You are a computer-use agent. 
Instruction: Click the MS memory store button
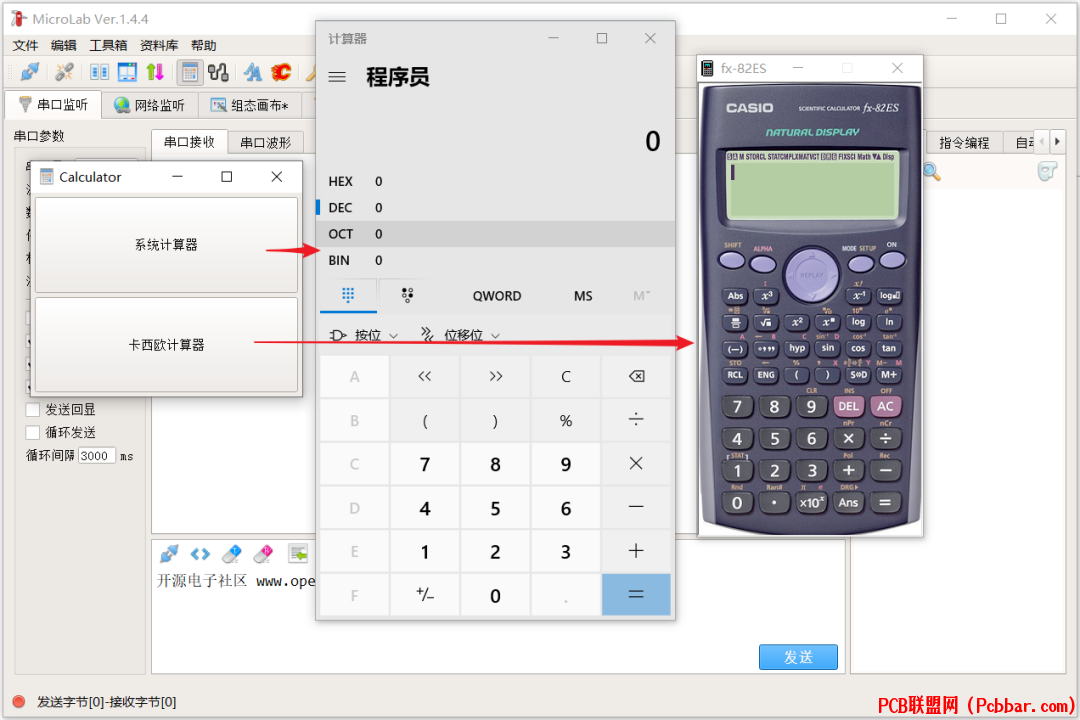pos(583,296)
